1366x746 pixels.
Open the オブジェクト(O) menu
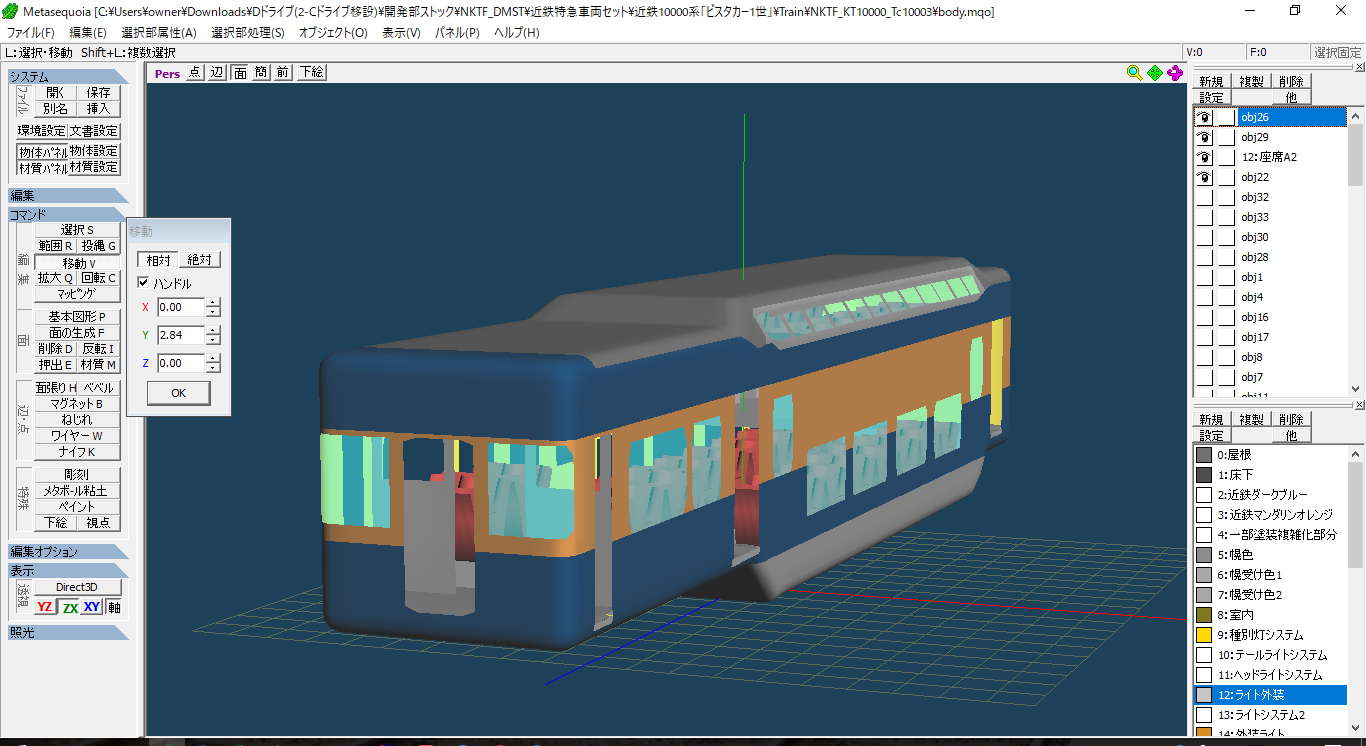point(333,33)
